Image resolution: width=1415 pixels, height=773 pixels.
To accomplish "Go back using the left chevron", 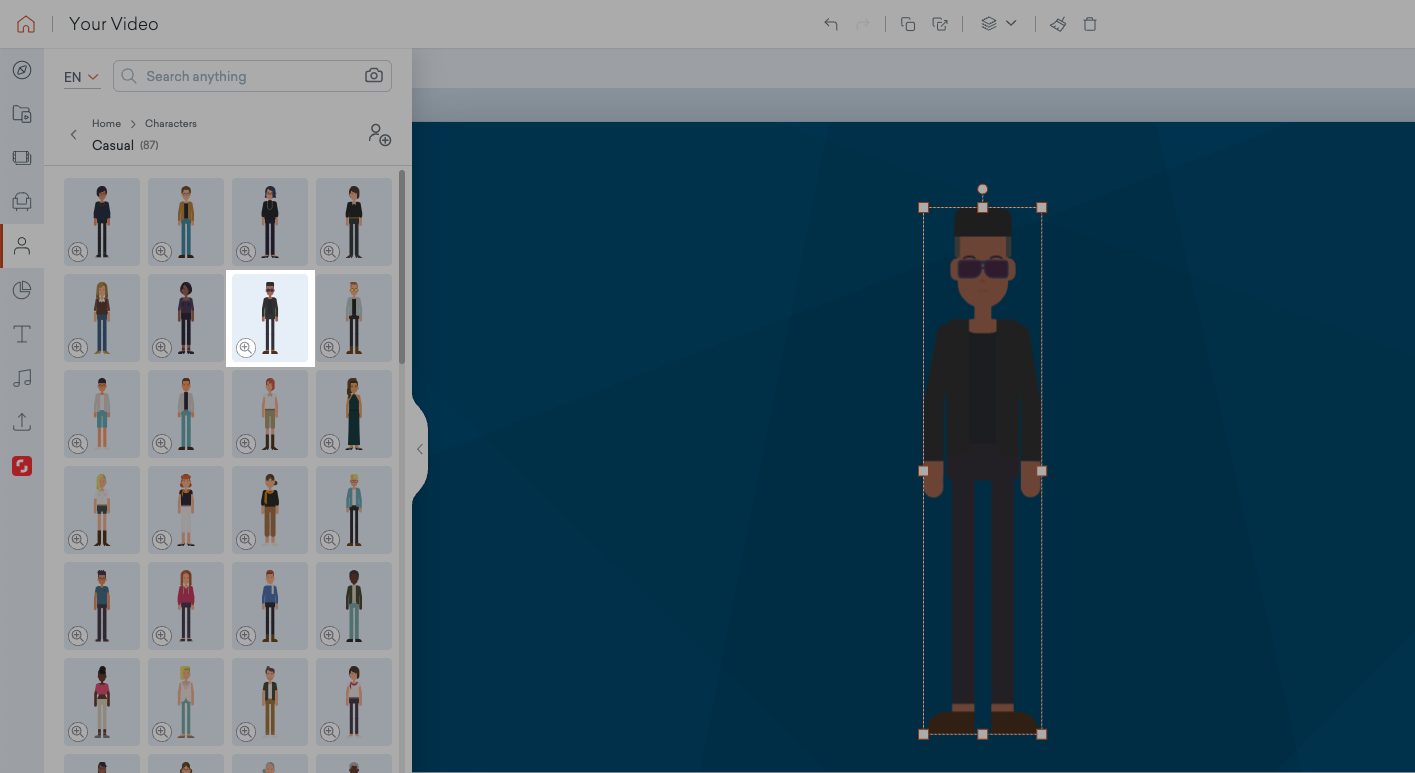I will tap(73, 135).
